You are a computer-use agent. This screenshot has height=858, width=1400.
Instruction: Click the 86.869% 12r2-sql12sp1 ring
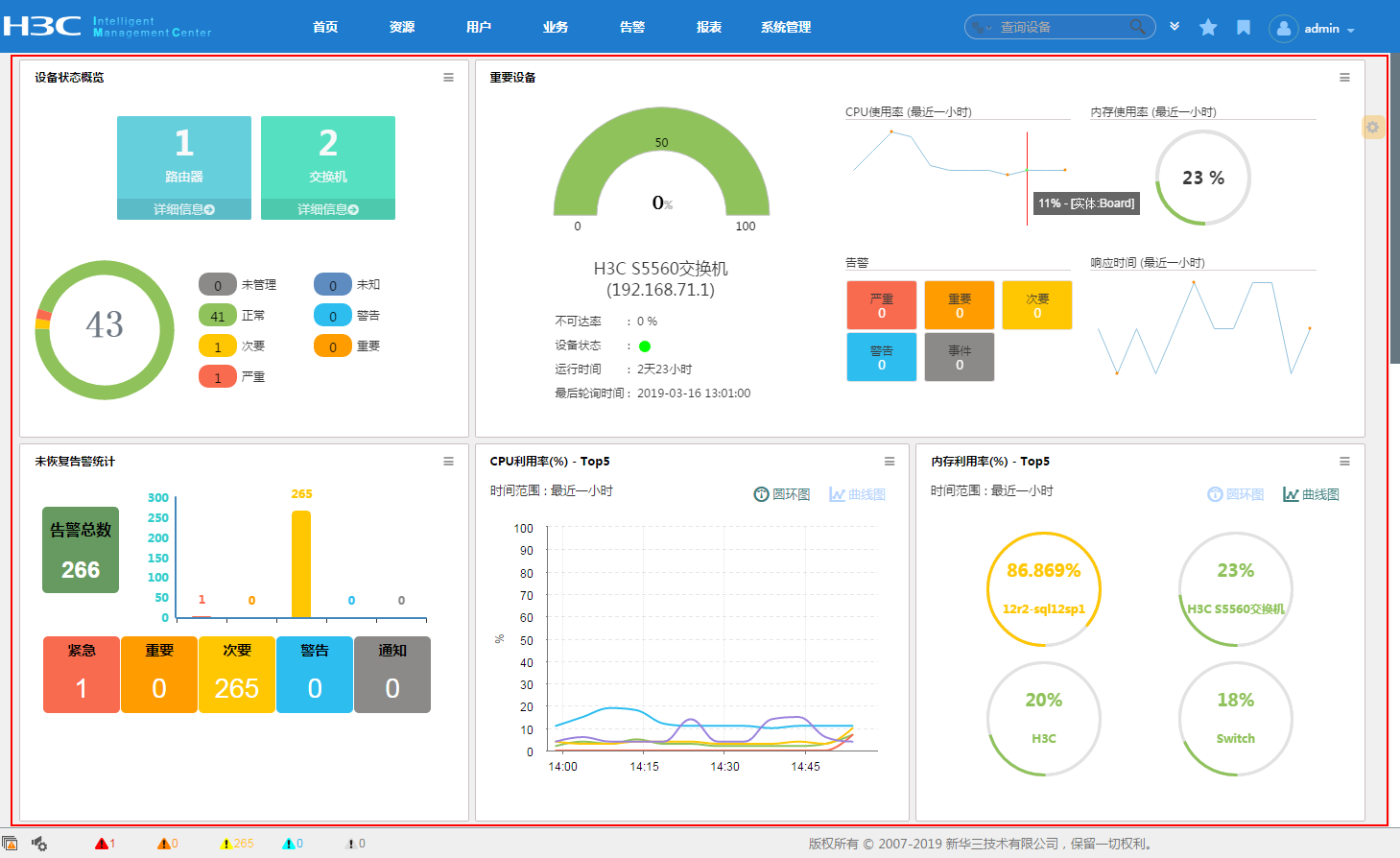click(1044, 589)
